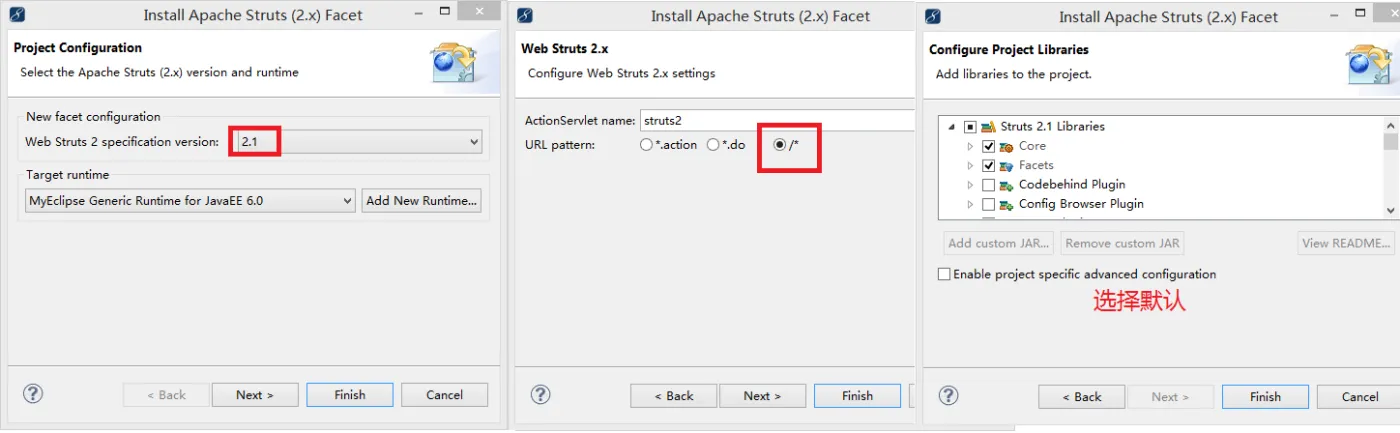Screen dimensions: 1400x433
Task: Click the Core library icon
Action: tap(1006, 146)
